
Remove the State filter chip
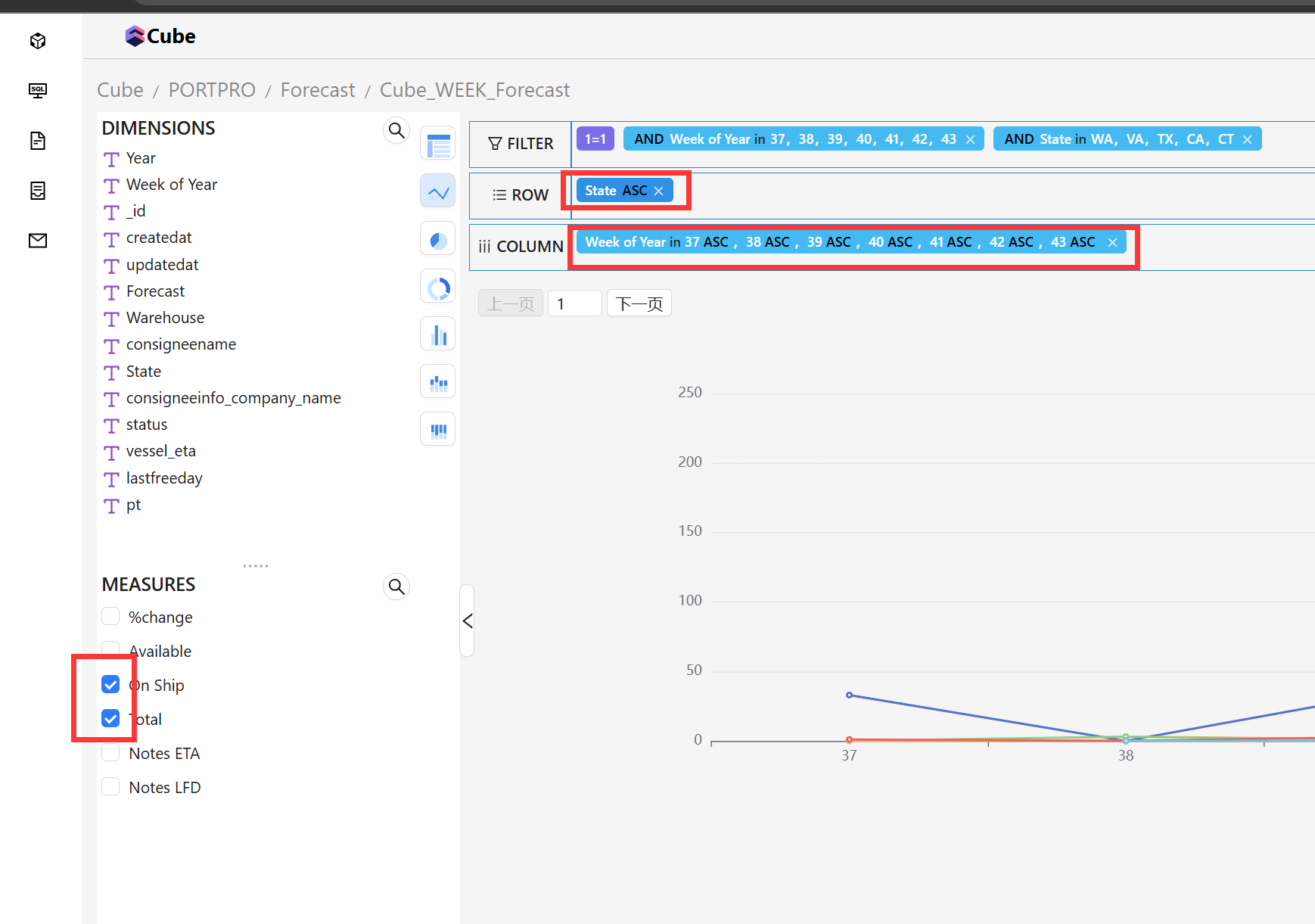point(1247,139)
